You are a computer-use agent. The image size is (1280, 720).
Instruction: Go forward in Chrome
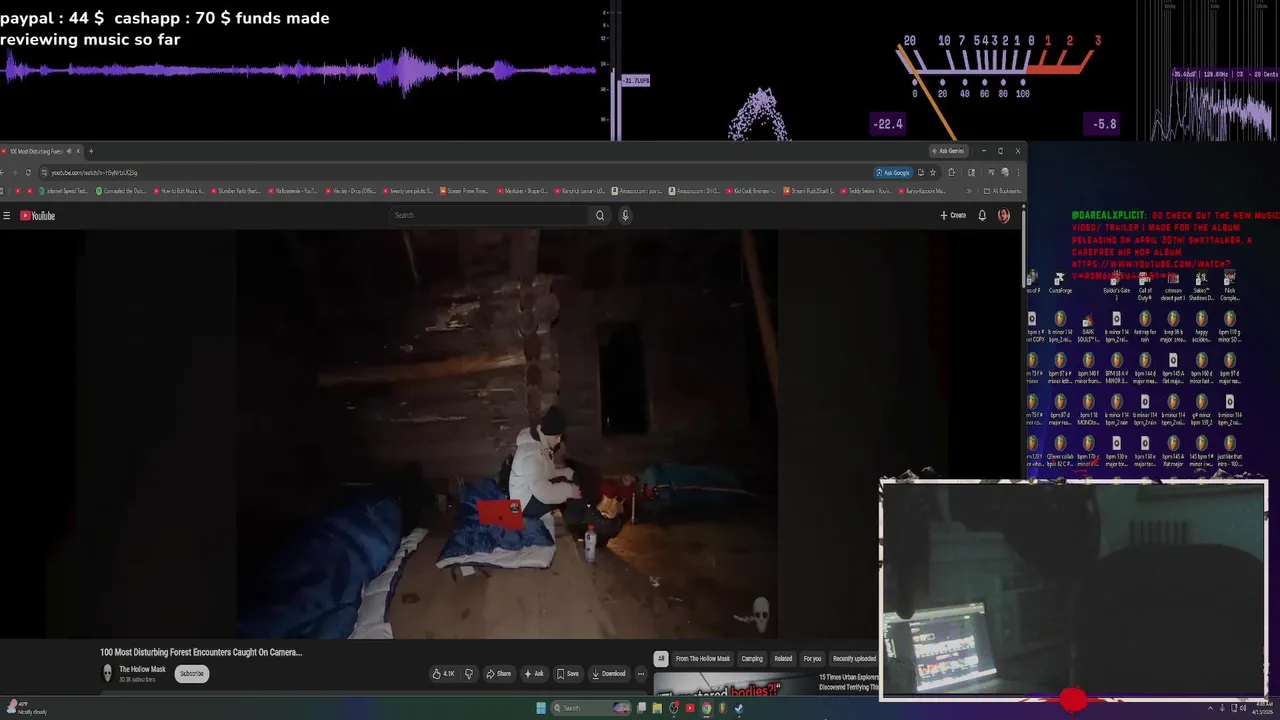(16, 172)
